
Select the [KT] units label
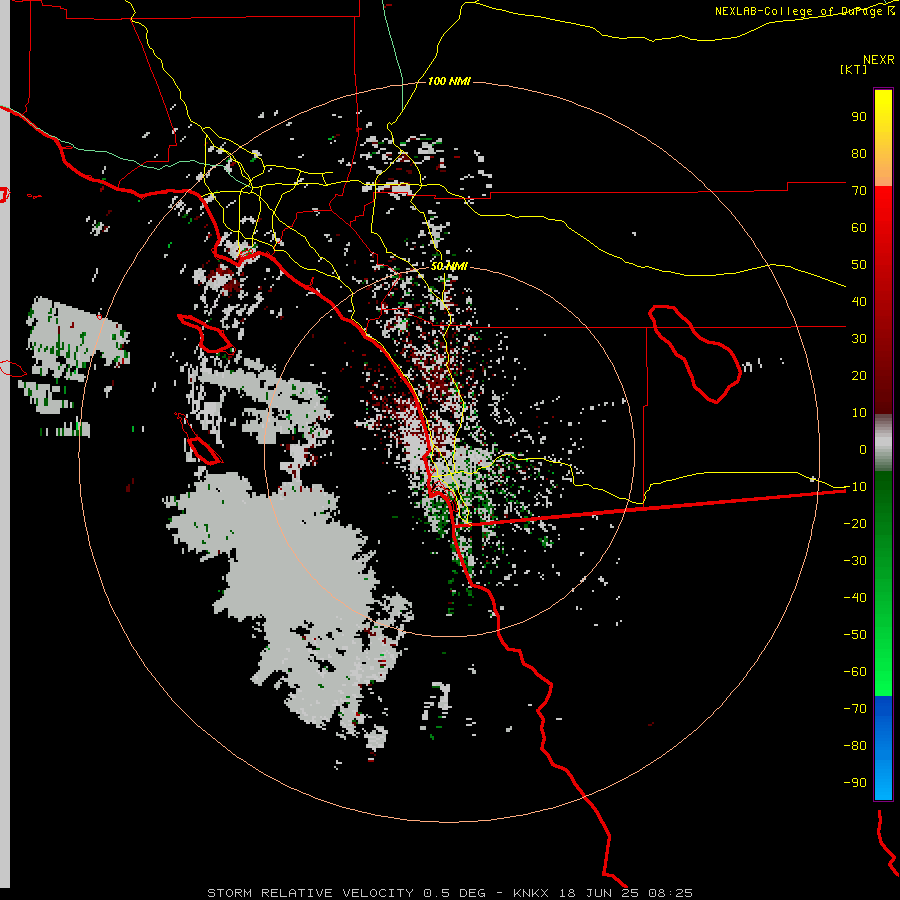click(x=853, y=69)
